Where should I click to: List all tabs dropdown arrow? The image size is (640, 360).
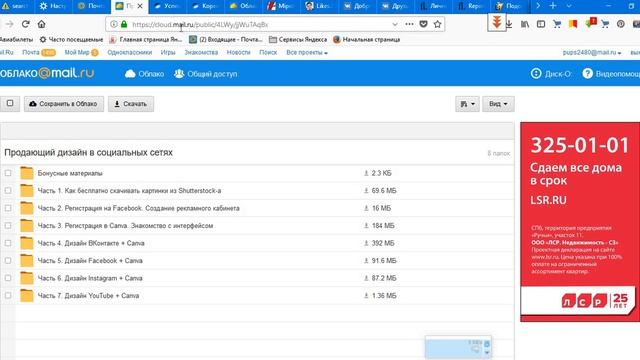pyautogui.click(x=569, y=6)
